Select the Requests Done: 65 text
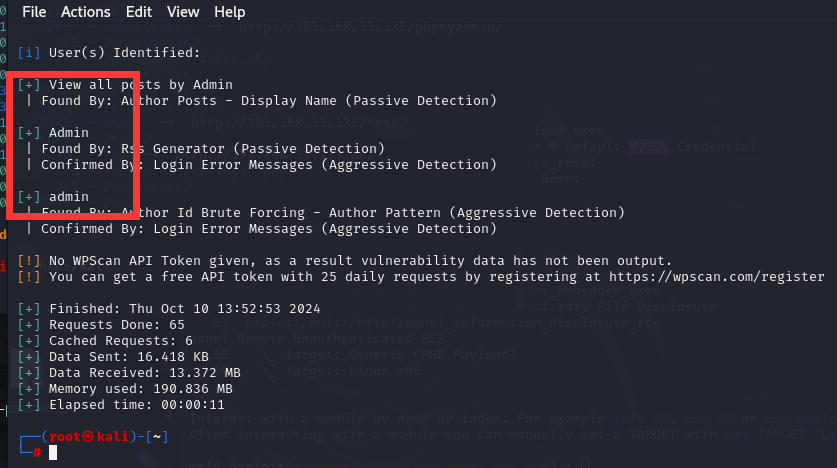 coord(117,325)
